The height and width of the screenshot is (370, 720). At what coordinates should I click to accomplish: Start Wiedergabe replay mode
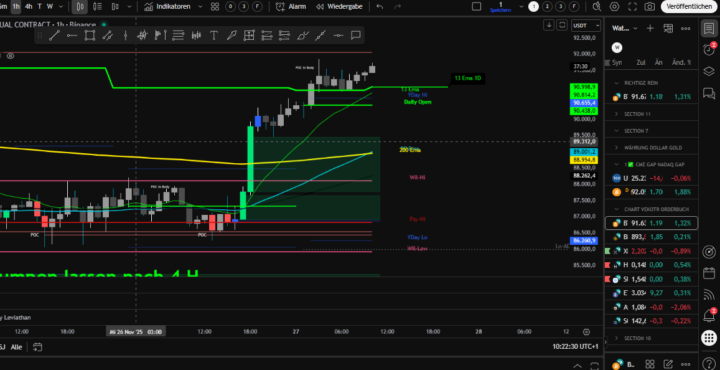[339, 6]
